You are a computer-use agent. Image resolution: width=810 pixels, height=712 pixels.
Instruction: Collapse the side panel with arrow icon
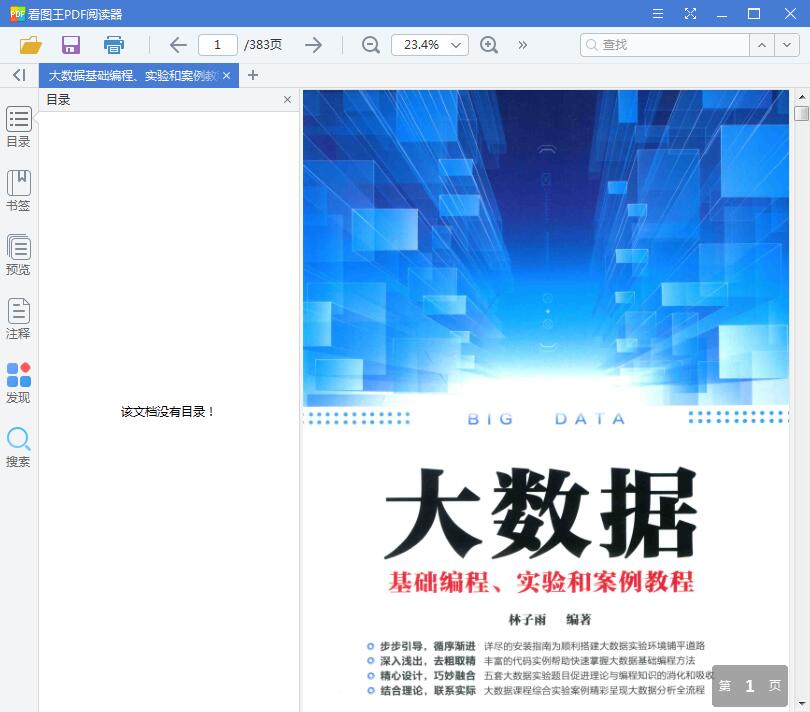pos(19,75)
